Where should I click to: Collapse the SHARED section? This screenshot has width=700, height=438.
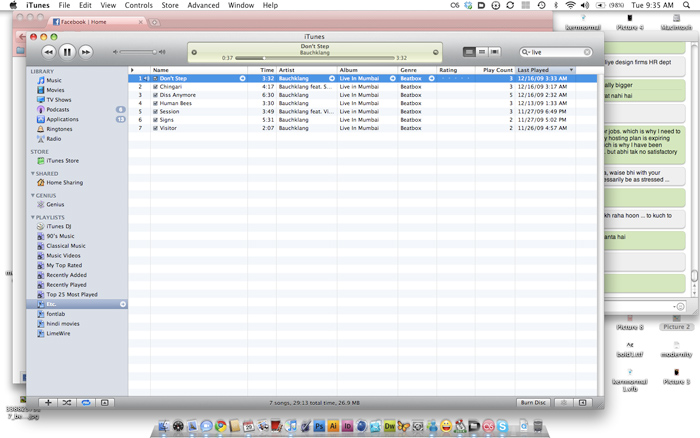click(33, 174)
